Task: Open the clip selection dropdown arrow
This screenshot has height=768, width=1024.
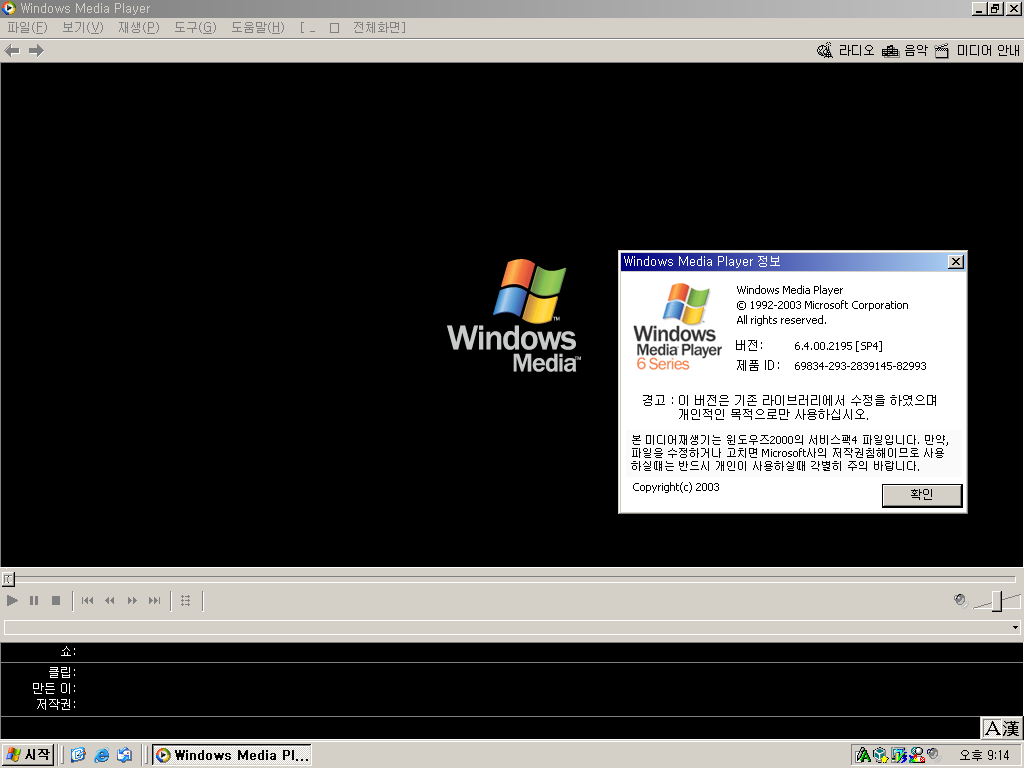Action: [x=1015, y=628]
